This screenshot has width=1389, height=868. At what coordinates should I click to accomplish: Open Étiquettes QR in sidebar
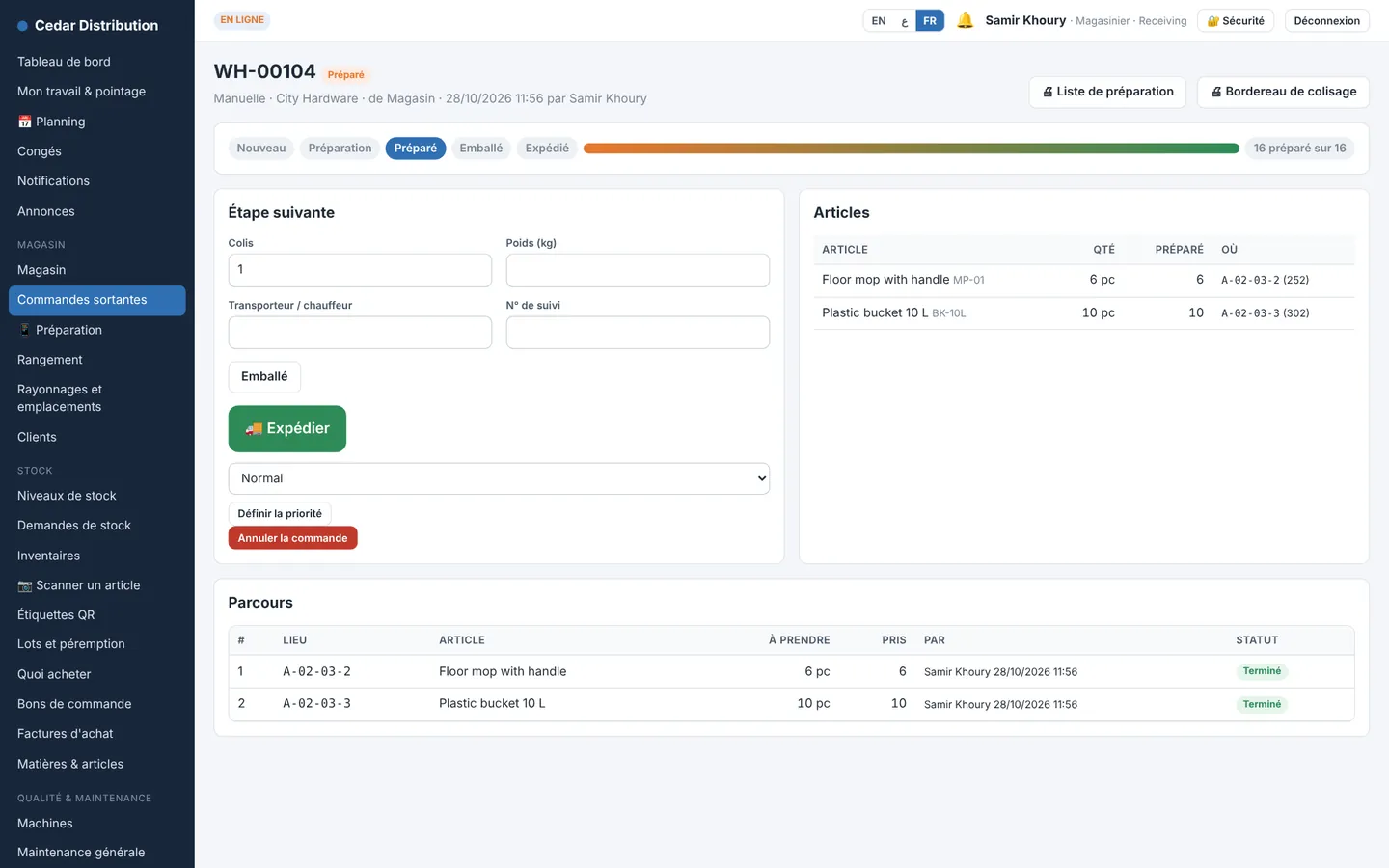(96, 615)
